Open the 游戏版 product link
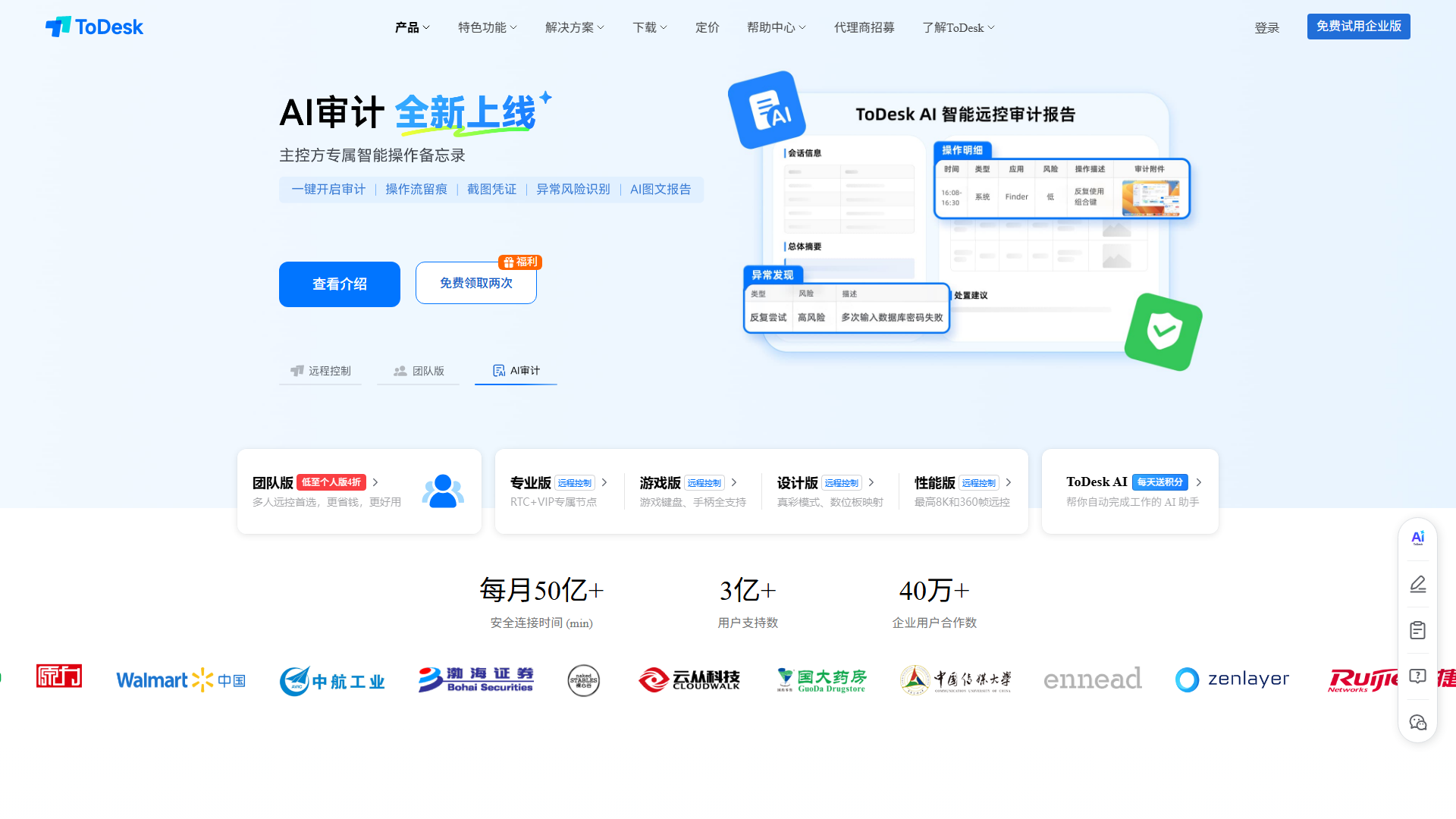This screenshot has height=819, width=1456. tap(660, 483)
